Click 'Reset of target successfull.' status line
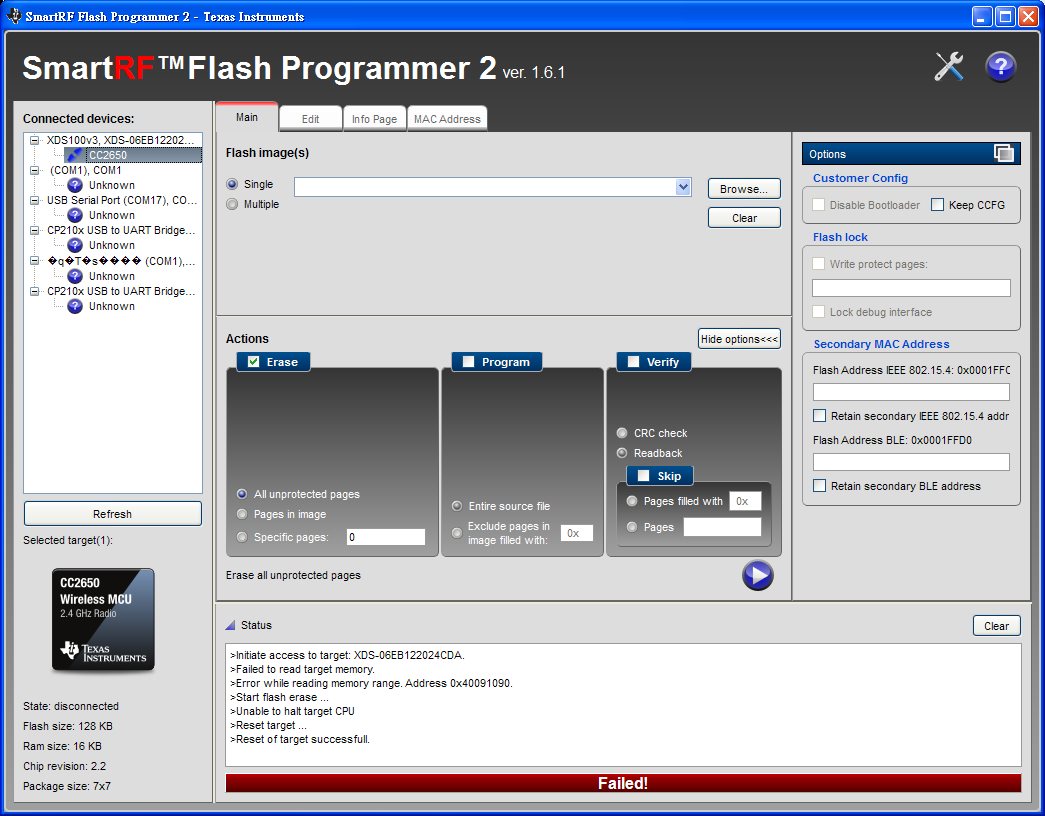The image size is (1045, 816). (299, 739)
